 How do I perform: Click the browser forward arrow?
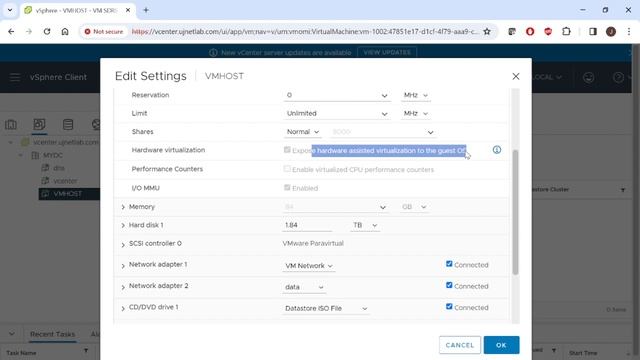coord(29,31)
